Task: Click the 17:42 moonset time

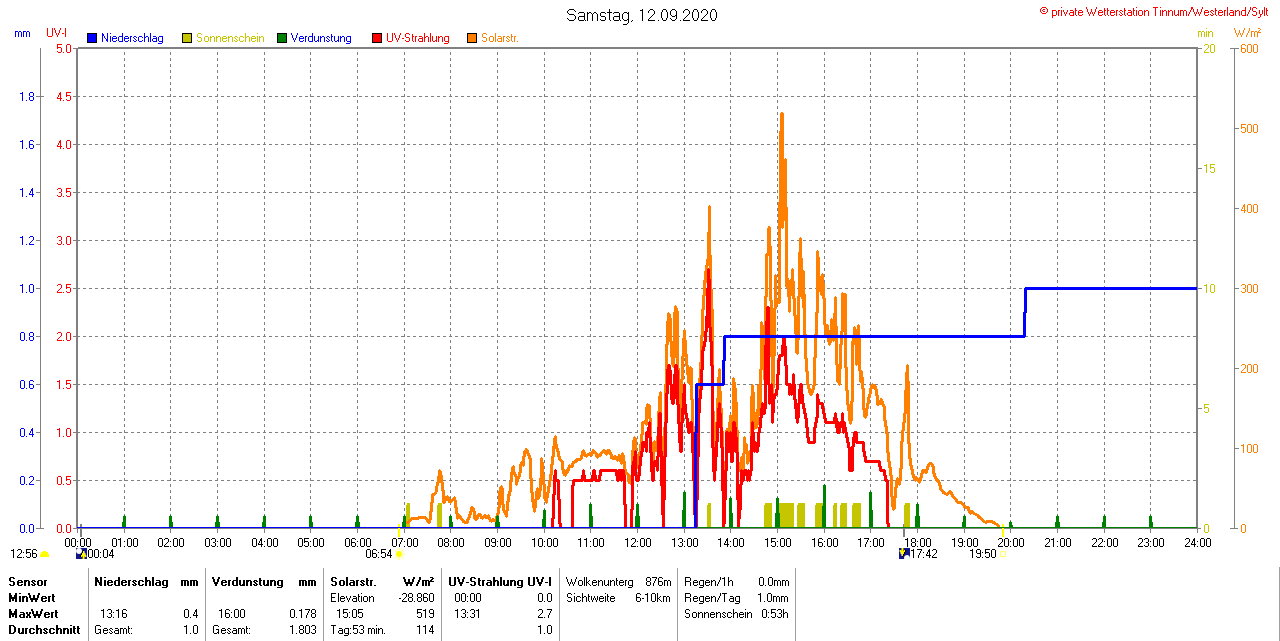Action: pyautogui.click(x=924, y=553)
